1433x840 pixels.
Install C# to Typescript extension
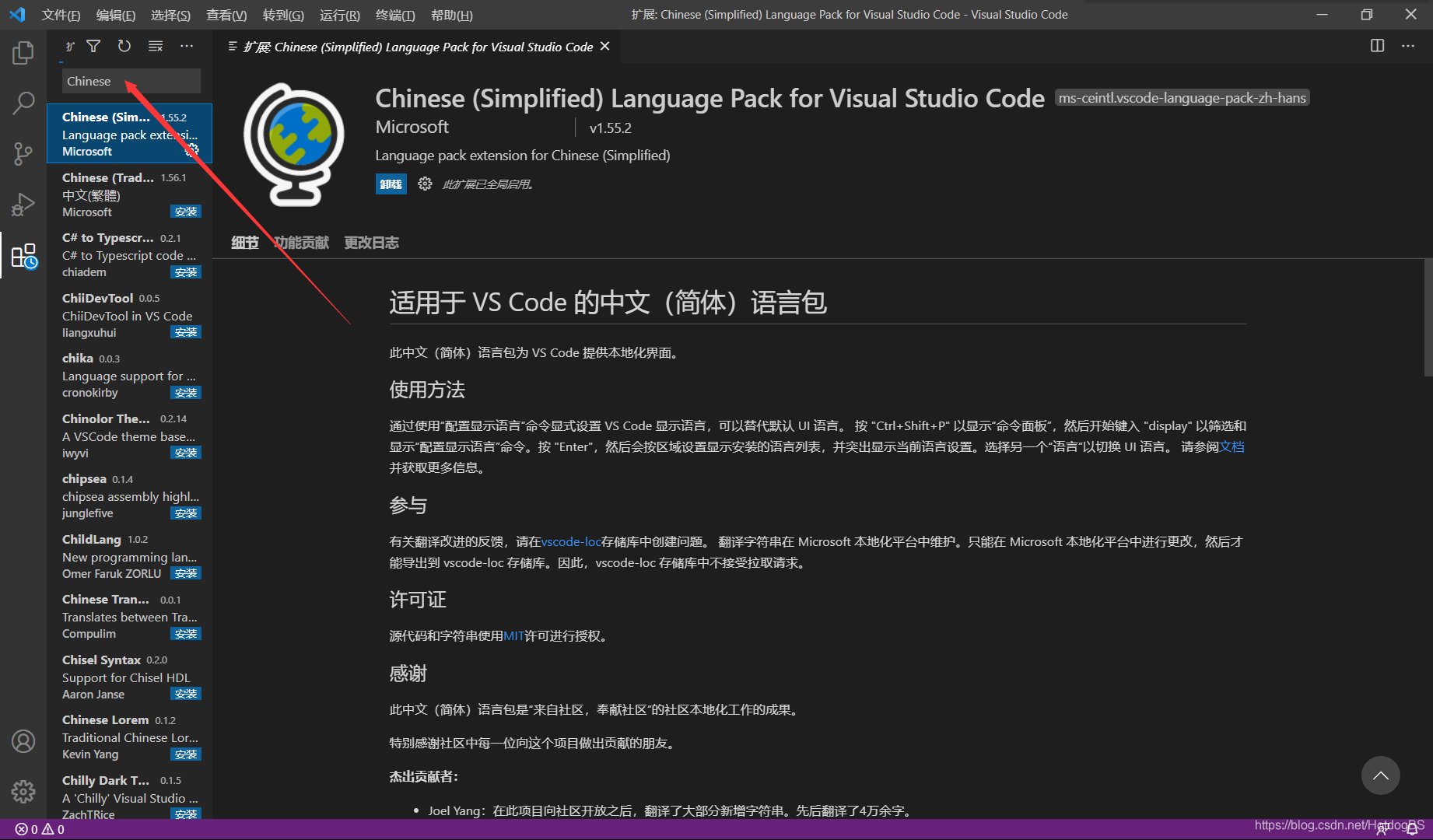[x=186, y=272]
